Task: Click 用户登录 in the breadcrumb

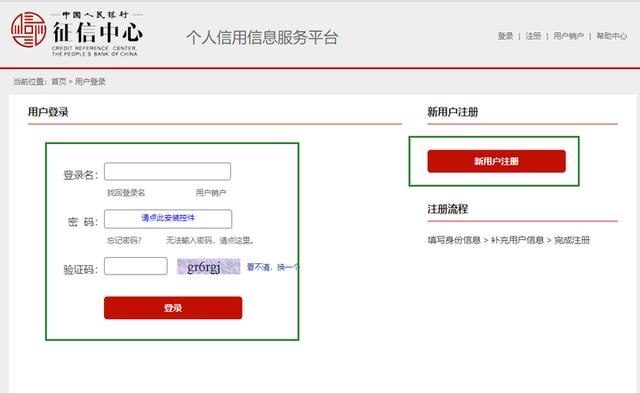Action: (x=90, y=82)
